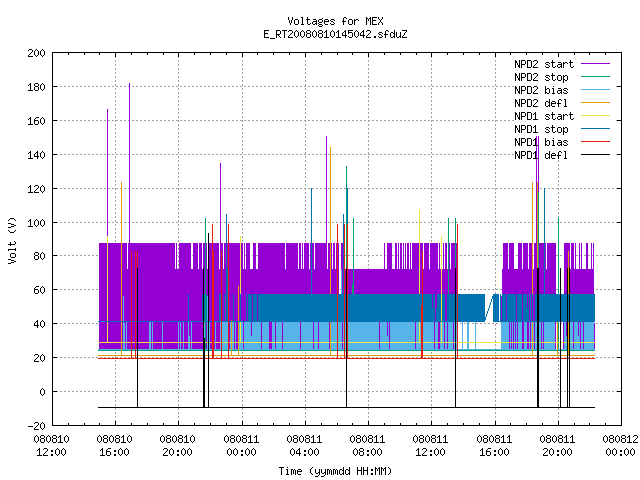
Task: Select the 'NPD2 stop' legend label
Action: [x=541, y=77]
